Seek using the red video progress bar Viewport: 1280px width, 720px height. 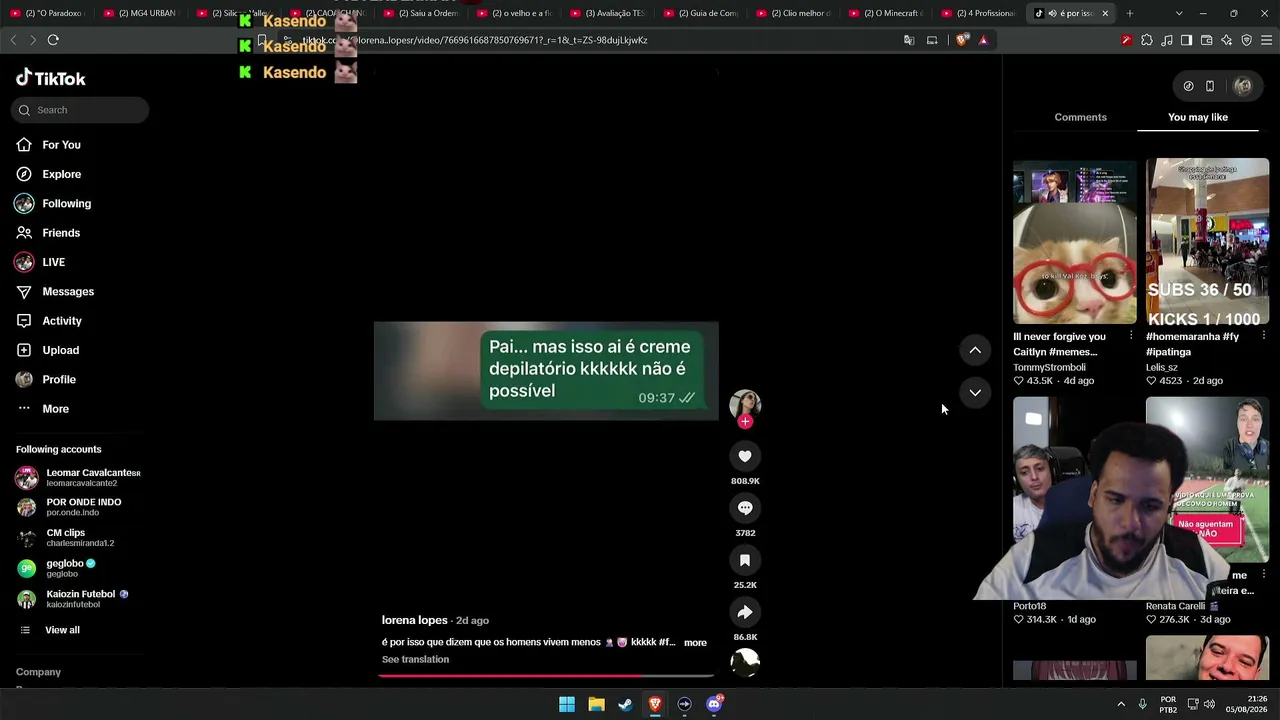point(546,675)
